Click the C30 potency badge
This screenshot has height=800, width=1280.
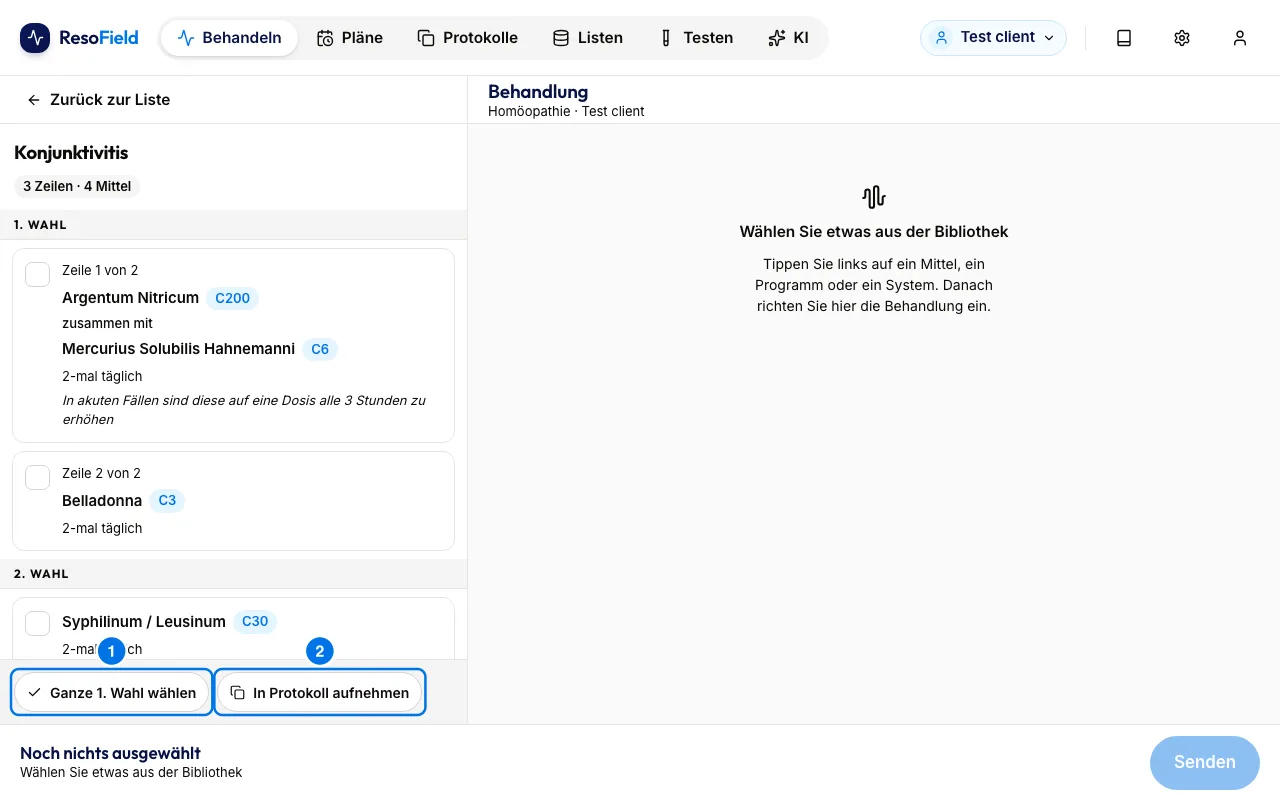click(x=255, y=622)
